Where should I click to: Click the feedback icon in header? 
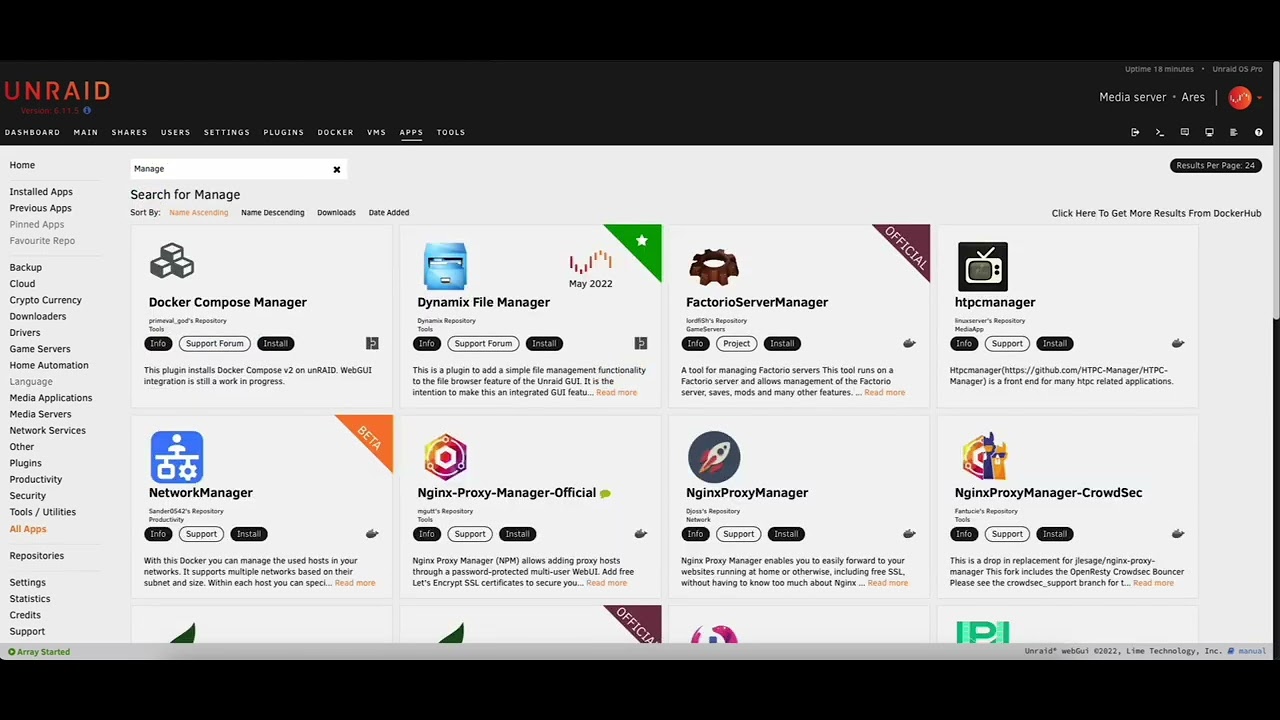tap(1184, 132)
